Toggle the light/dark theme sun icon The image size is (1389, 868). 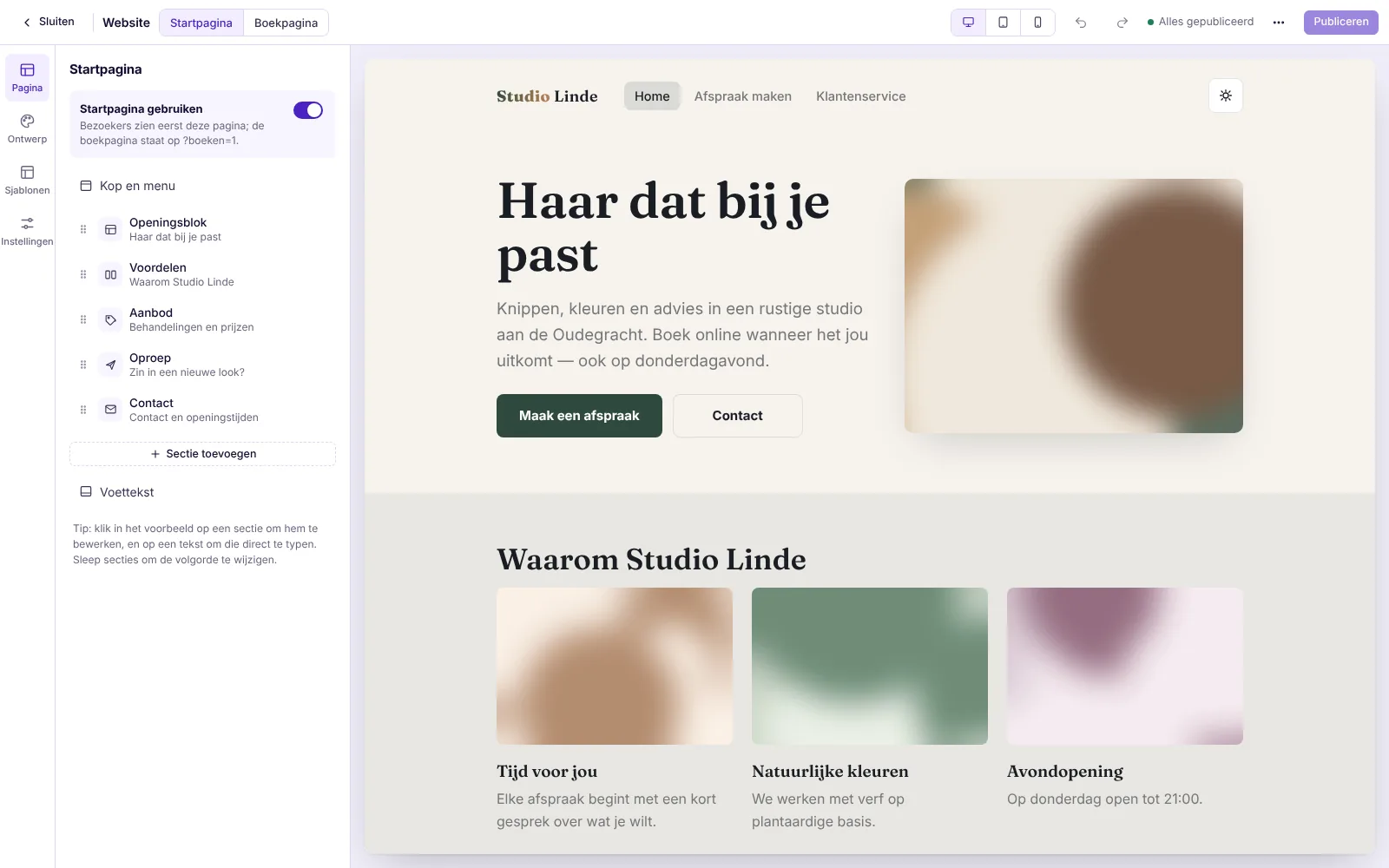[1226, 95]
